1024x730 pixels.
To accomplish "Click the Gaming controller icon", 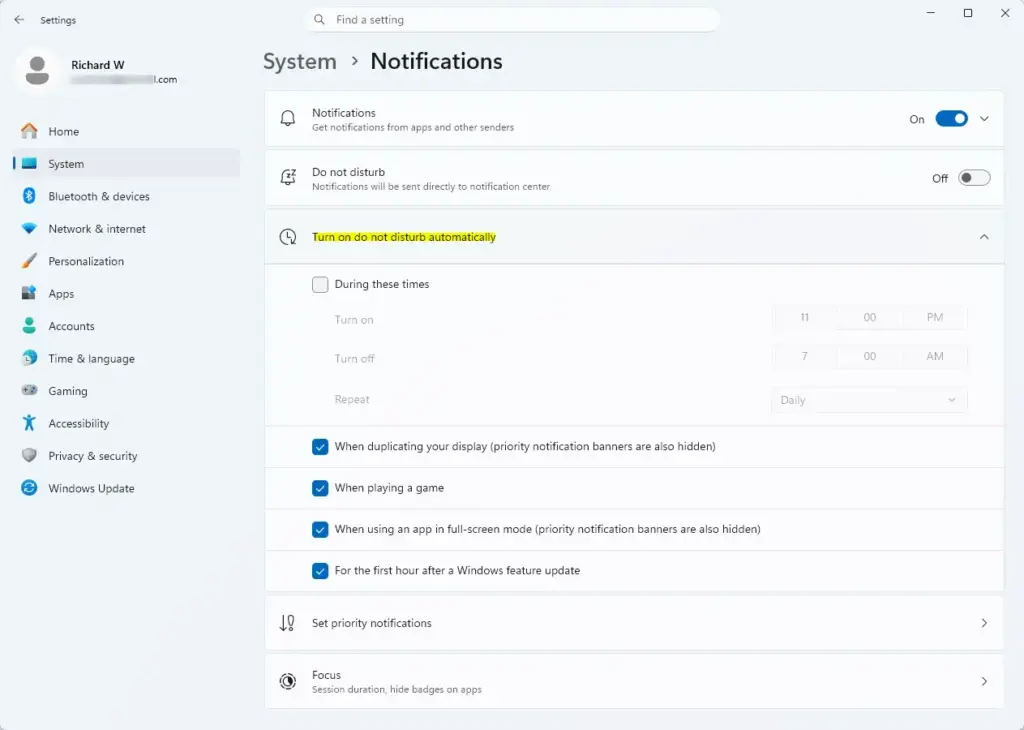I will (29, 390).
